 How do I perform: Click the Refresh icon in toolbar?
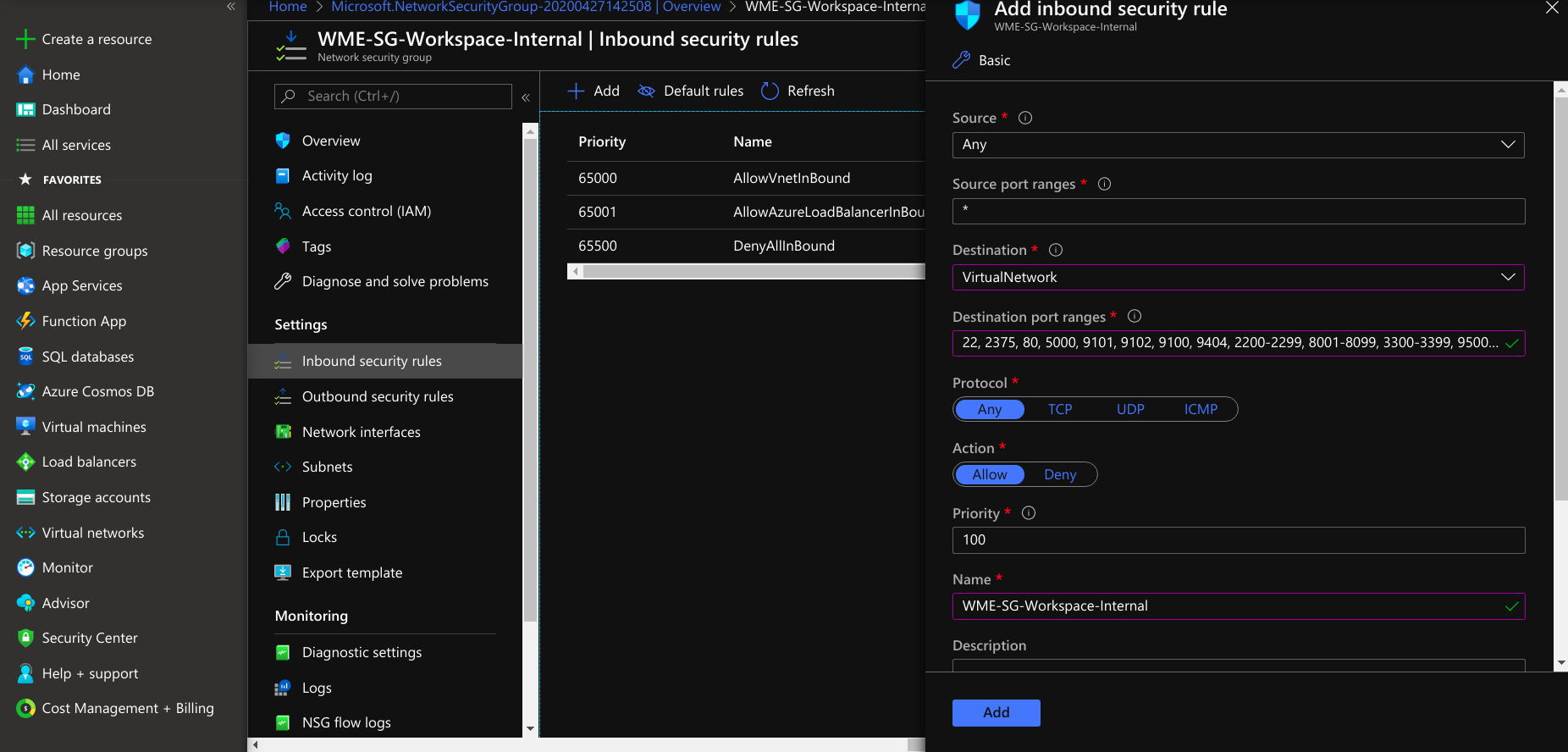coord(770,91)
